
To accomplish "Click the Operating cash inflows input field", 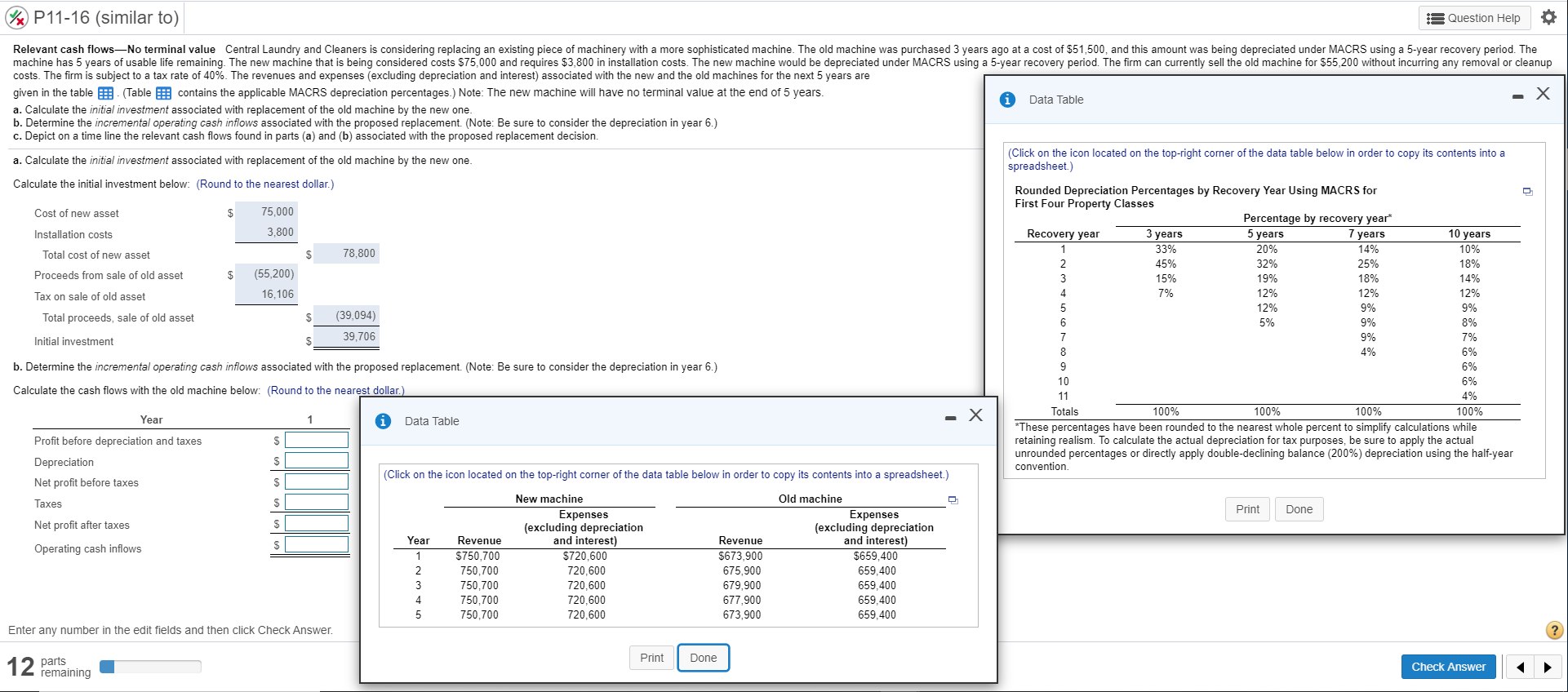I will point(317,544).
